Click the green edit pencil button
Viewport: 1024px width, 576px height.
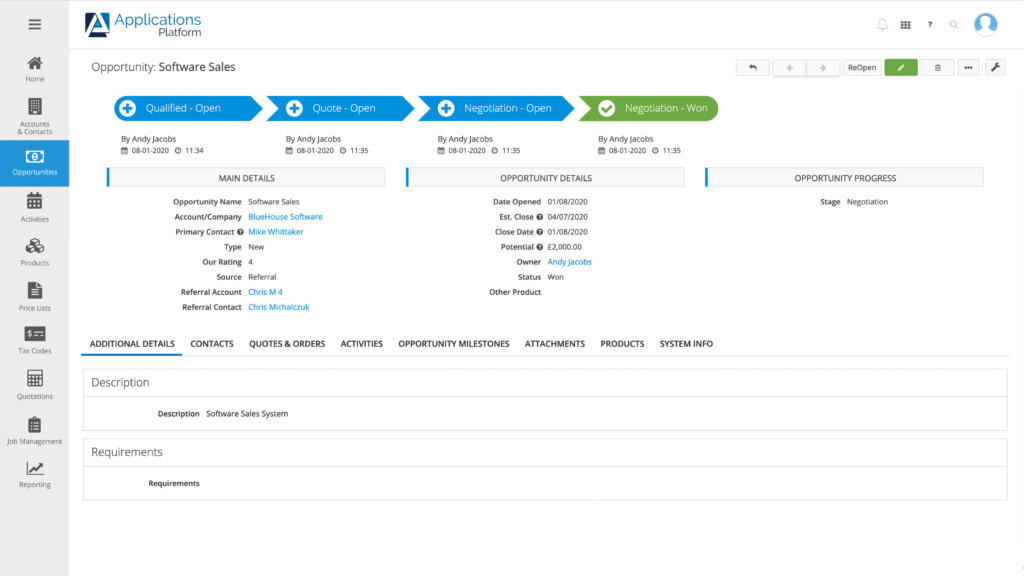[x=900, y=68]
